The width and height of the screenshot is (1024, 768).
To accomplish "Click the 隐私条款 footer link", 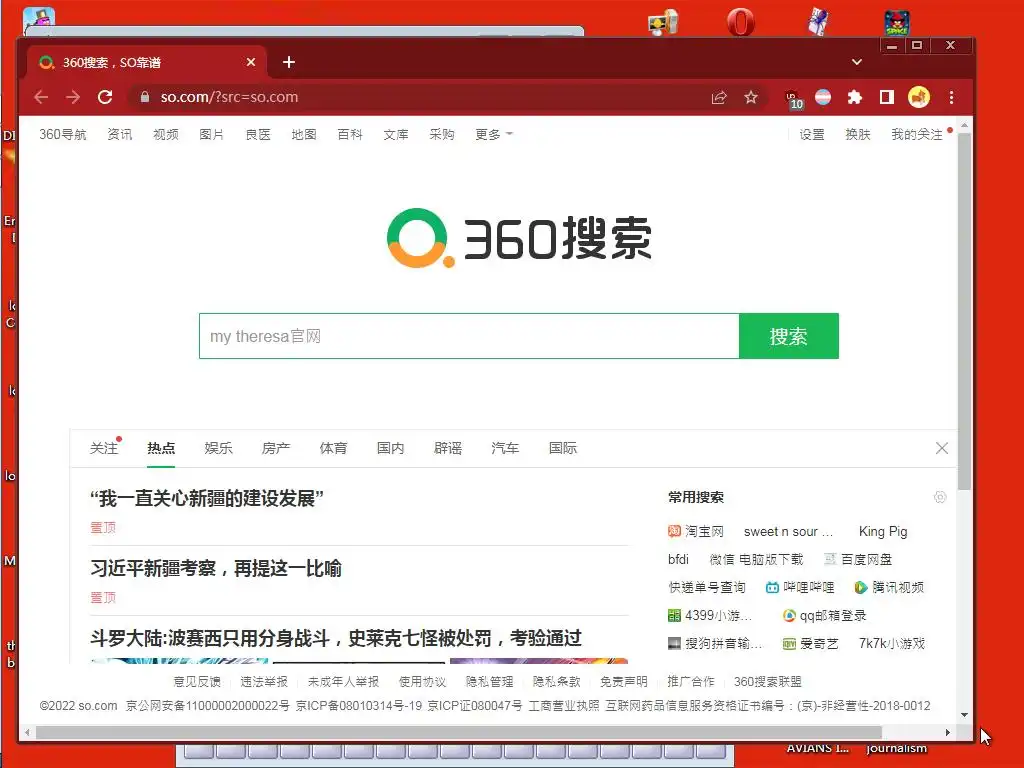I will click(x=556, y=682).
